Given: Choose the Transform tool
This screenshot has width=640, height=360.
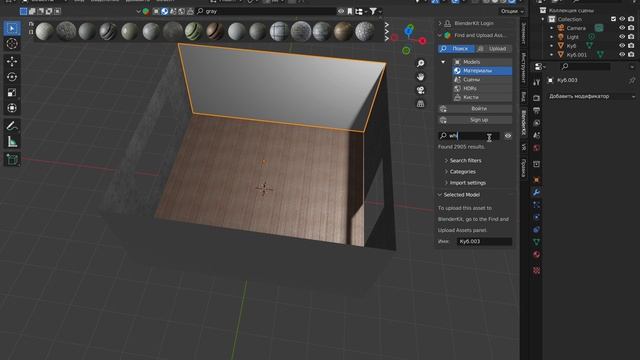Looking at the screenshot, I should [x=12, y=108].
